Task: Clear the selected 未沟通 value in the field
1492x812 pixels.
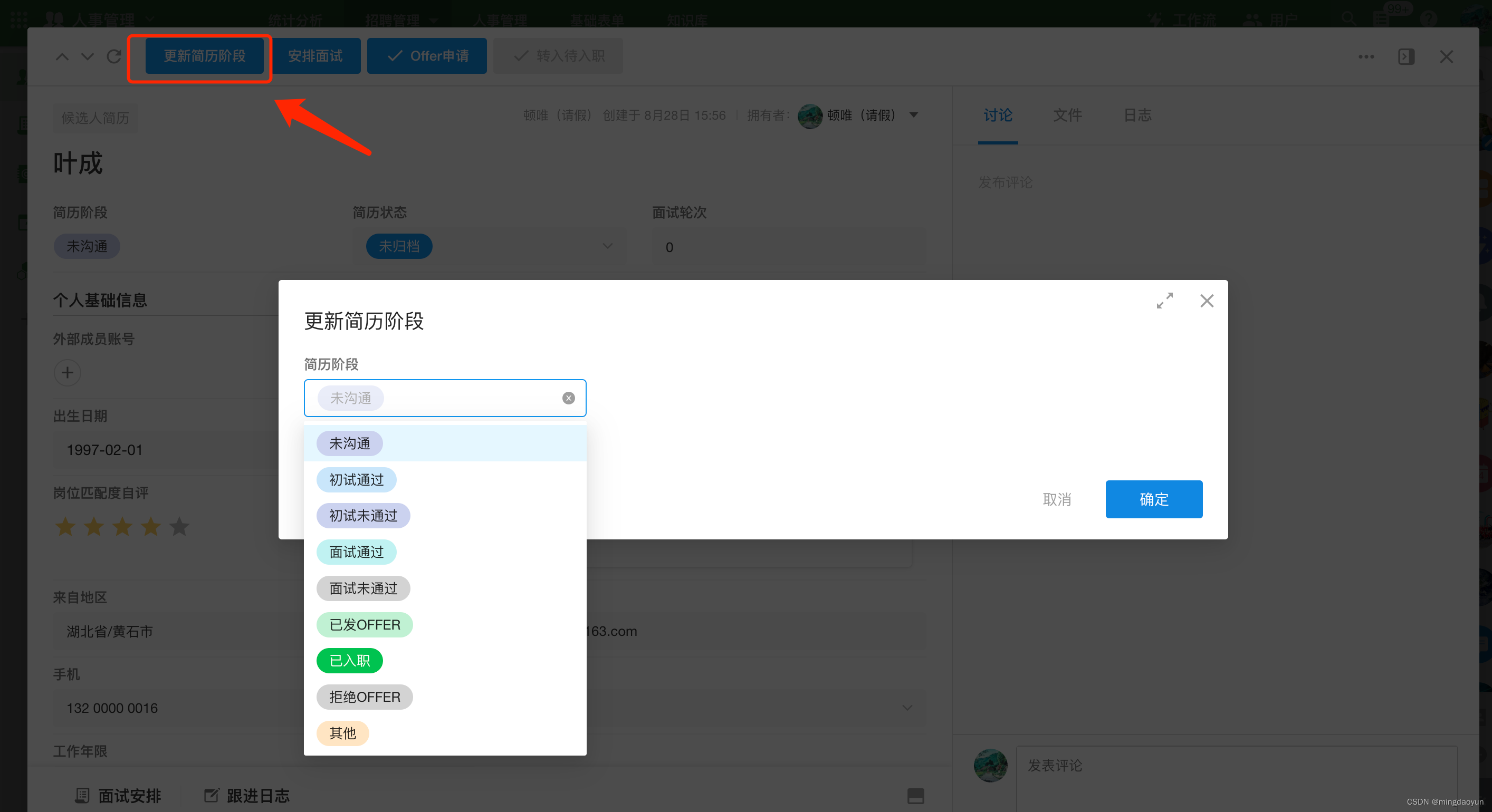Action: click(x=568, y=398)
